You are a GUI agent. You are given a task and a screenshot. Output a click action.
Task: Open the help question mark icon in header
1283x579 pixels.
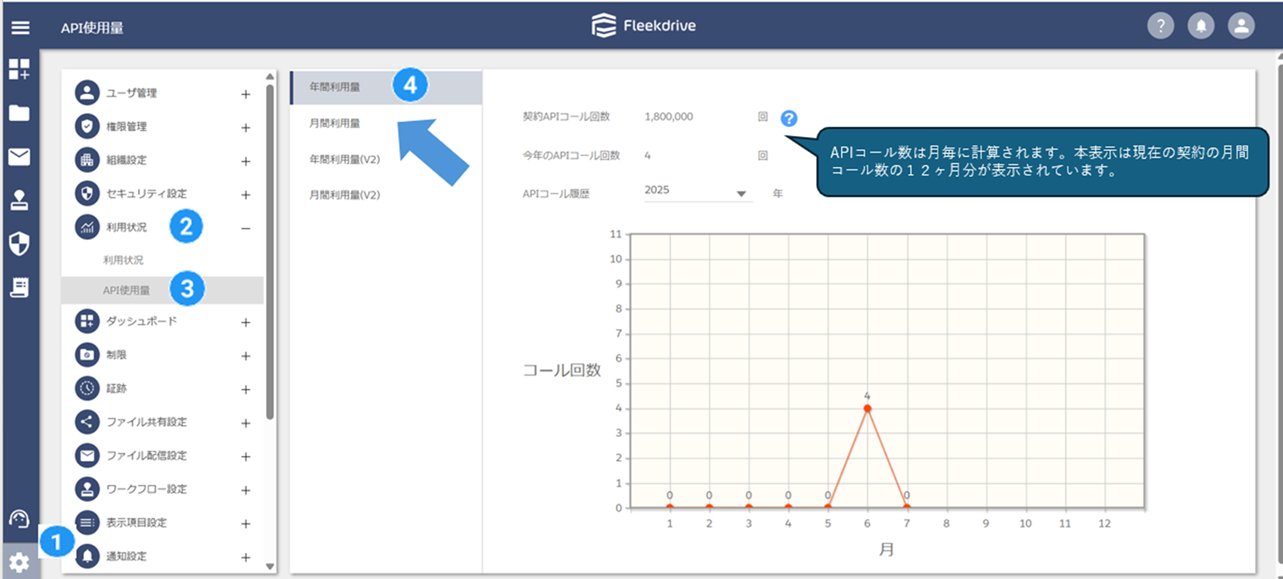[x=1159, y=27]
